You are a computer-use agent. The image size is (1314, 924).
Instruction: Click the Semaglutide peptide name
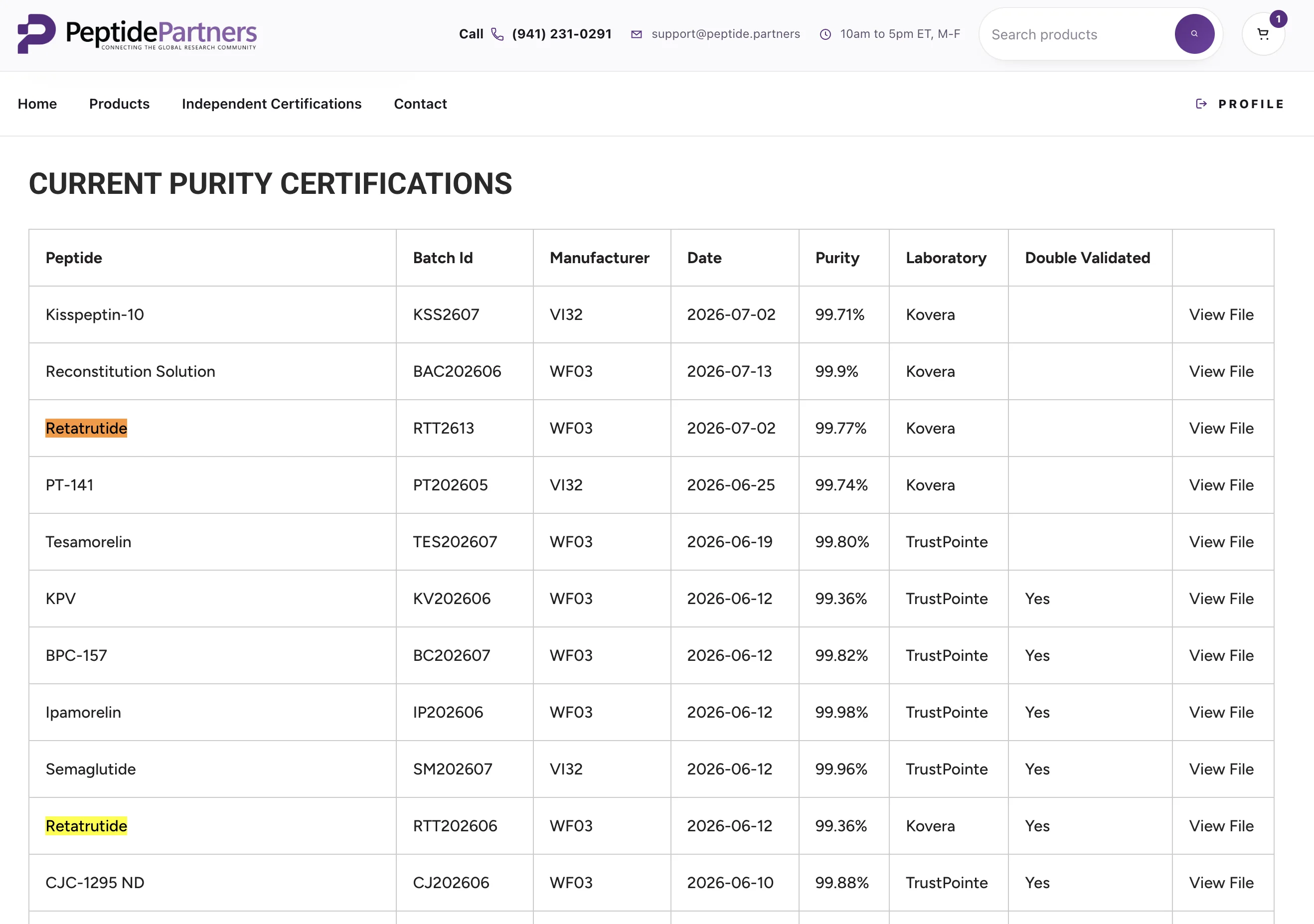90,769
